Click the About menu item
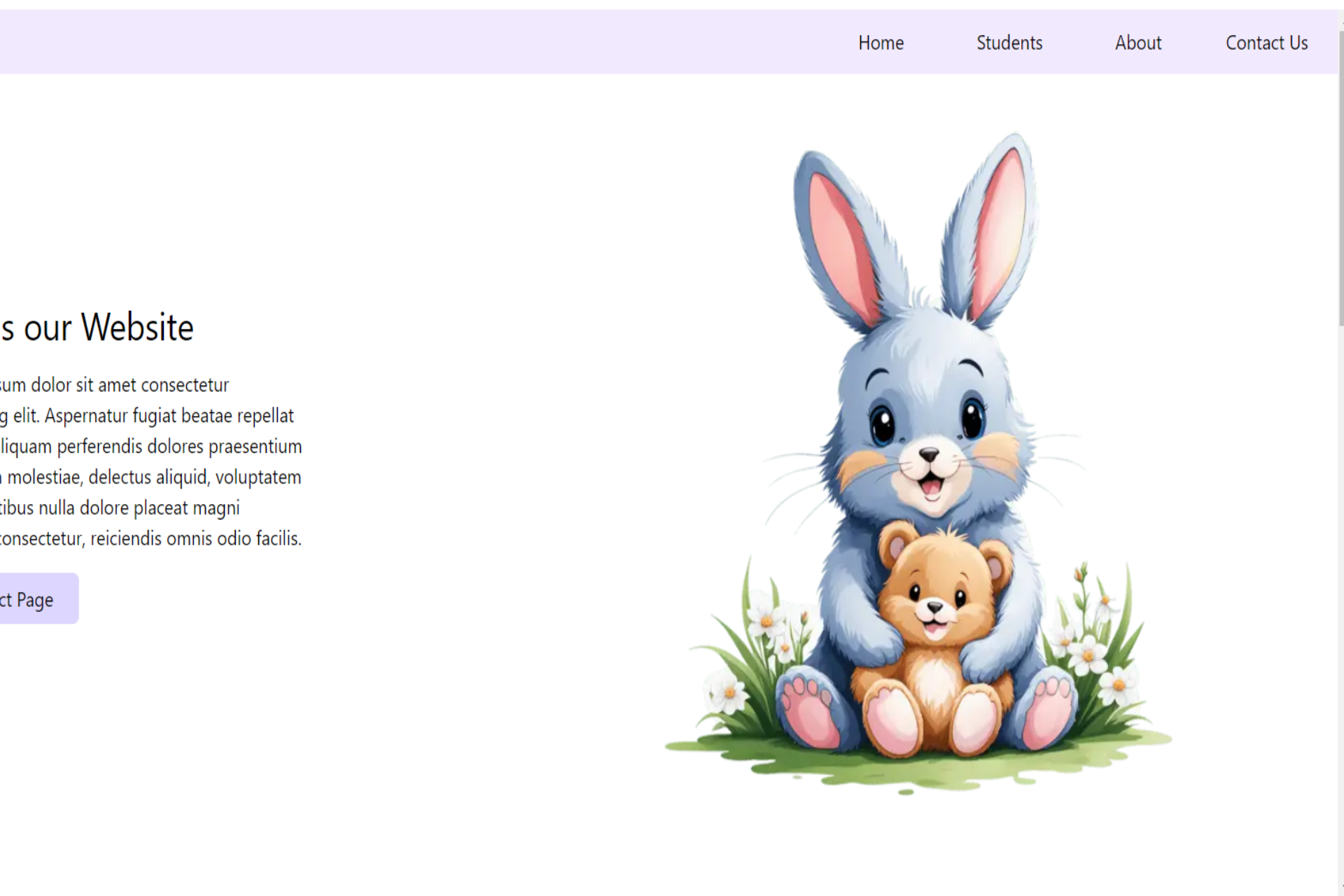Image resolution: width=1344 pixels, height=896 pixels. [x=1138, y=43]
